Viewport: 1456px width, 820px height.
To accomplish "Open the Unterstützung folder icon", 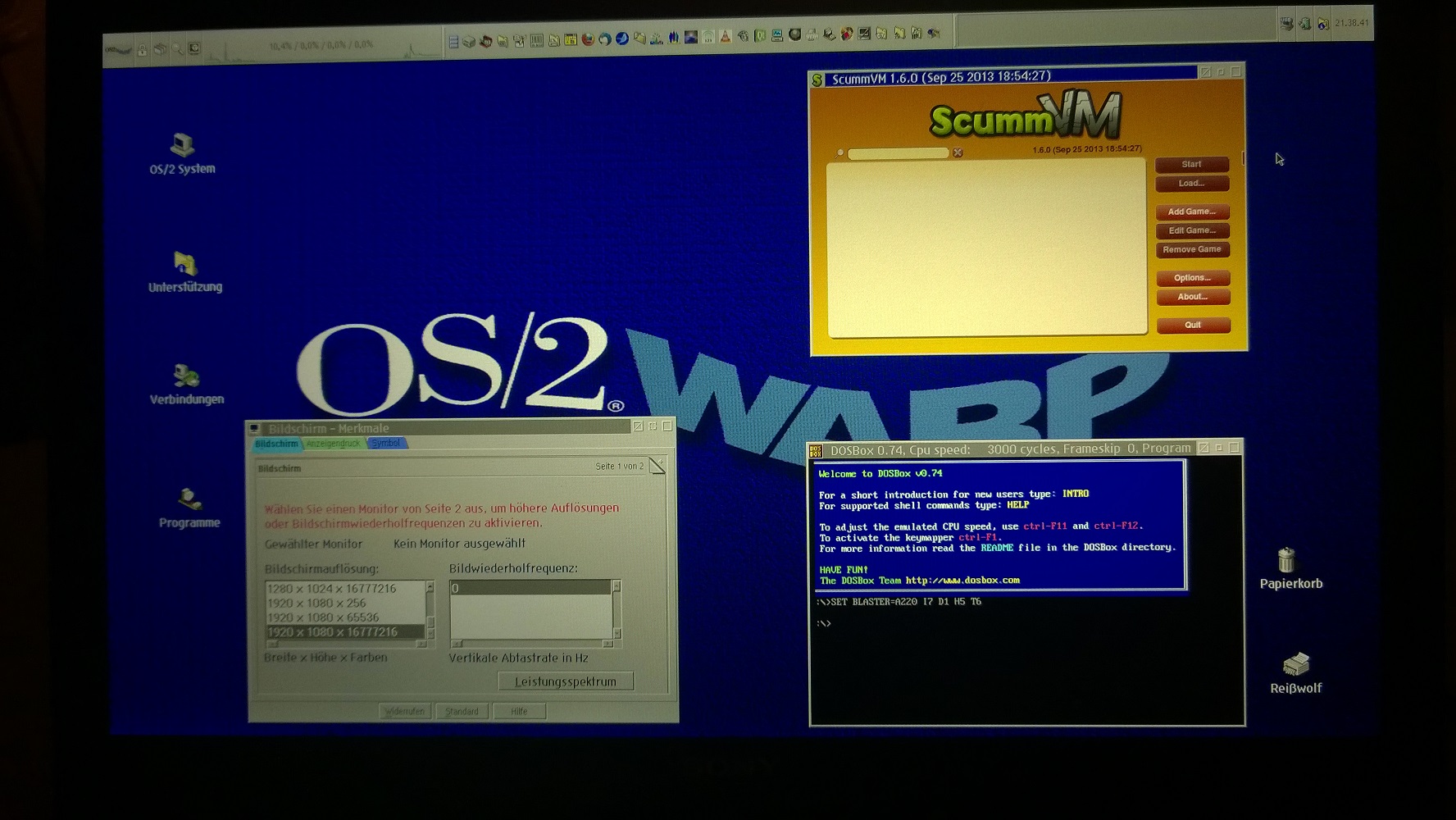I will (184, 263).
